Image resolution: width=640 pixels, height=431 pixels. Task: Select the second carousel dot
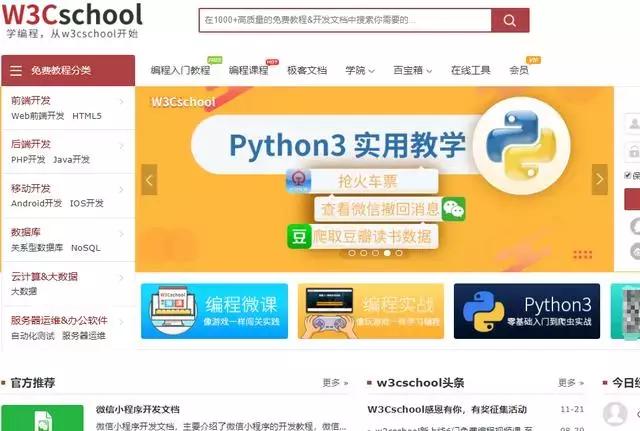pos(364,253)
